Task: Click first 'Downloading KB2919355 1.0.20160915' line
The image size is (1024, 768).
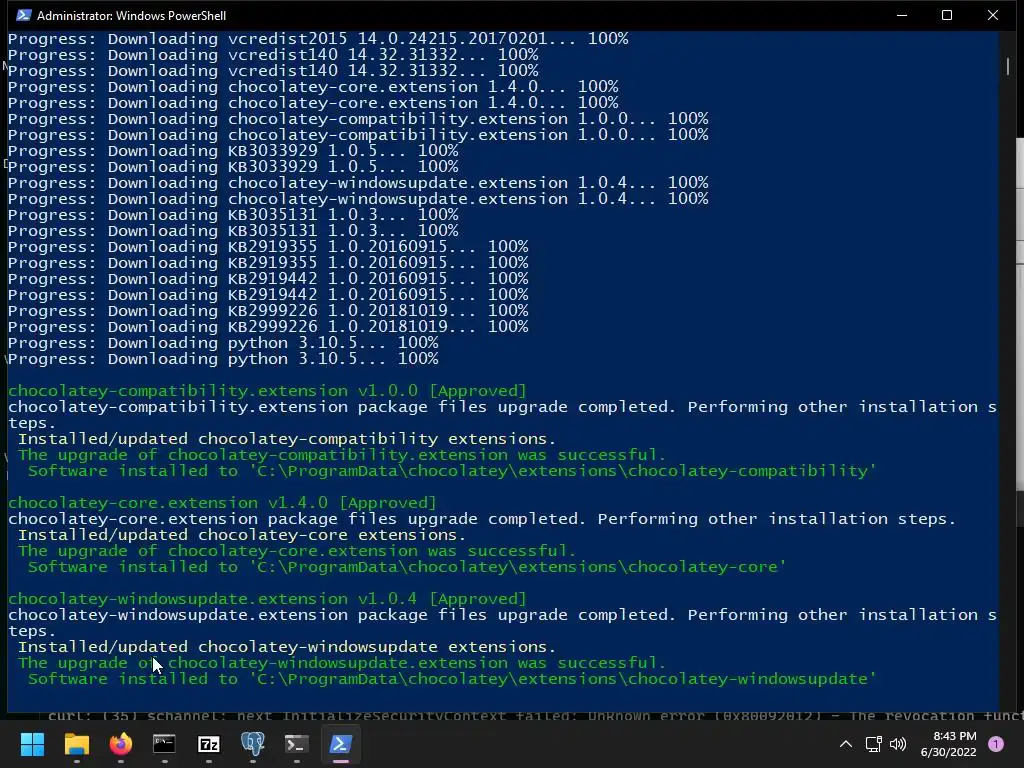Action: (268, 247)
